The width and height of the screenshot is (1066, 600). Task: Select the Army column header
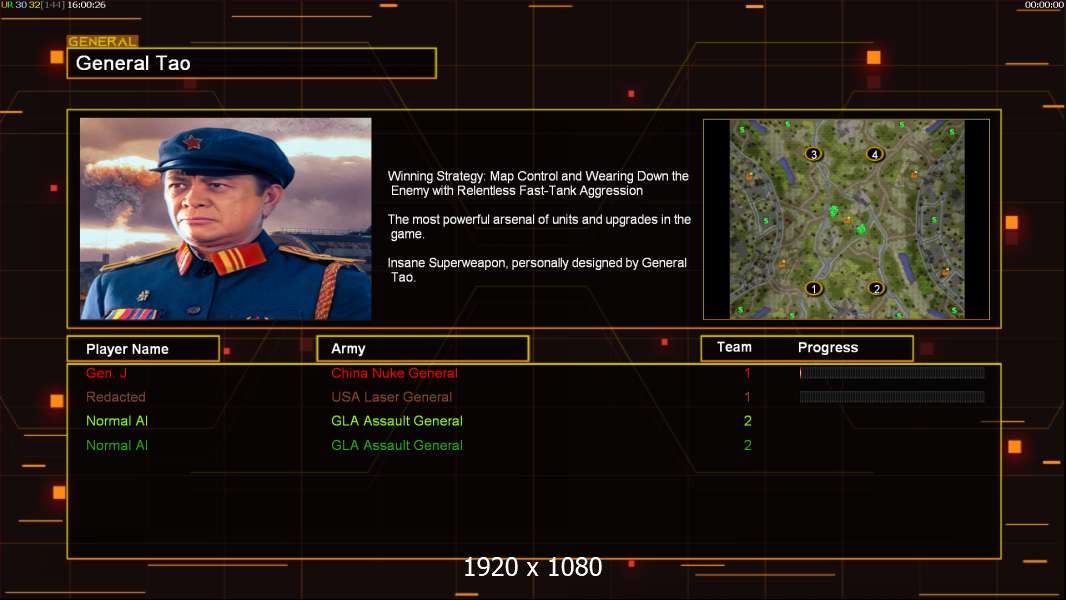pyautogui.click(x=423, y=349)
